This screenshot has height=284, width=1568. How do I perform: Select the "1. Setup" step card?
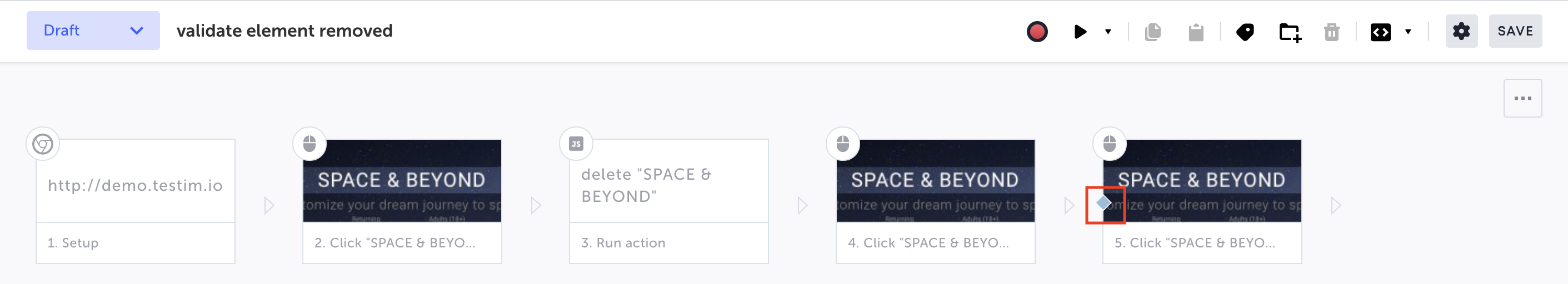pyautogui.click(x=135, y=201)
